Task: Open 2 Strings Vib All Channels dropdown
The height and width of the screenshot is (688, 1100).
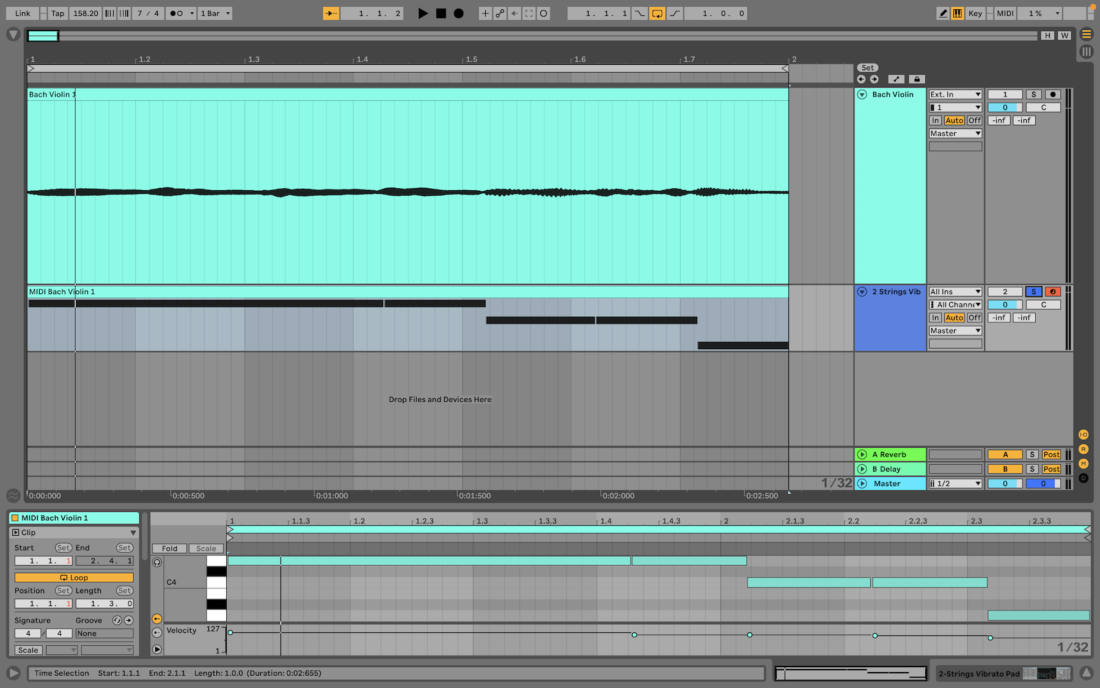Action: pos(955,304)
